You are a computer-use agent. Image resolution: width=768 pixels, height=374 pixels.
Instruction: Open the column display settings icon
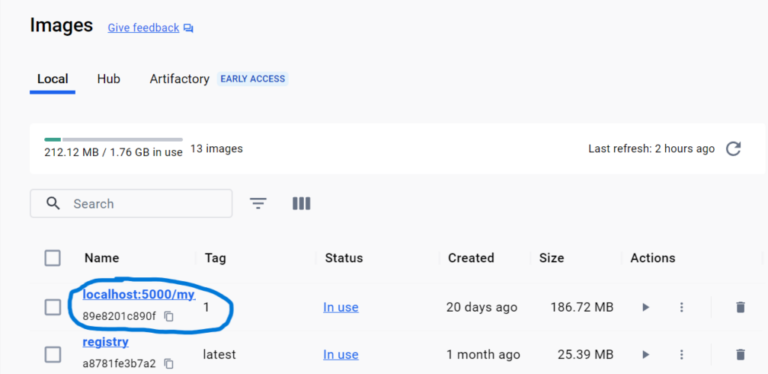coord(301,203)
